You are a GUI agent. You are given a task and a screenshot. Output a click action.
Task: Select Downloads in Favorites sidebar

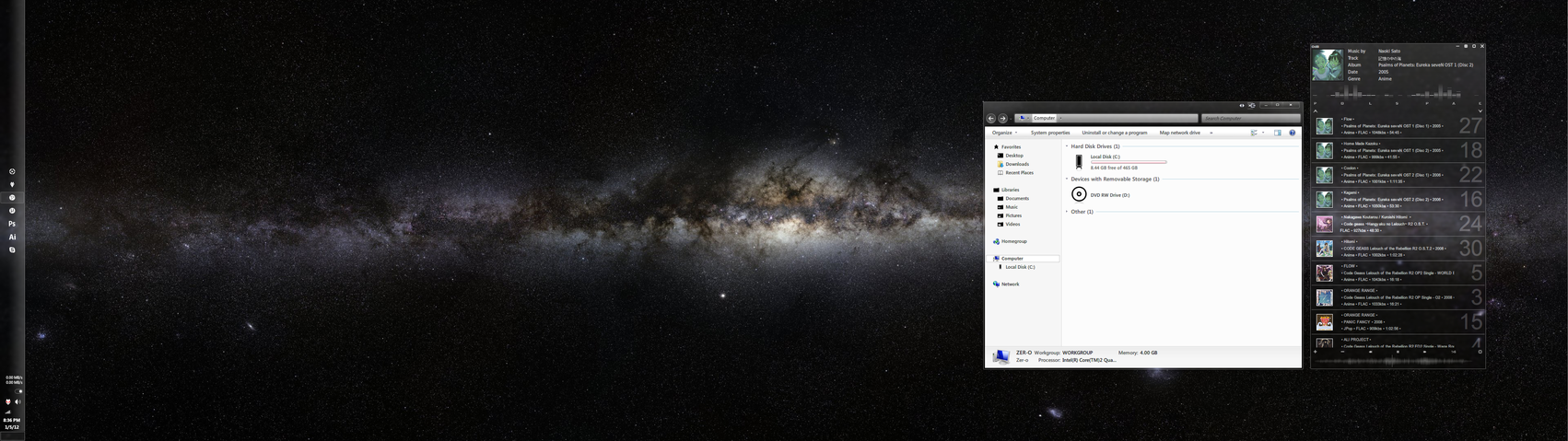click(x=1017, y=164)
